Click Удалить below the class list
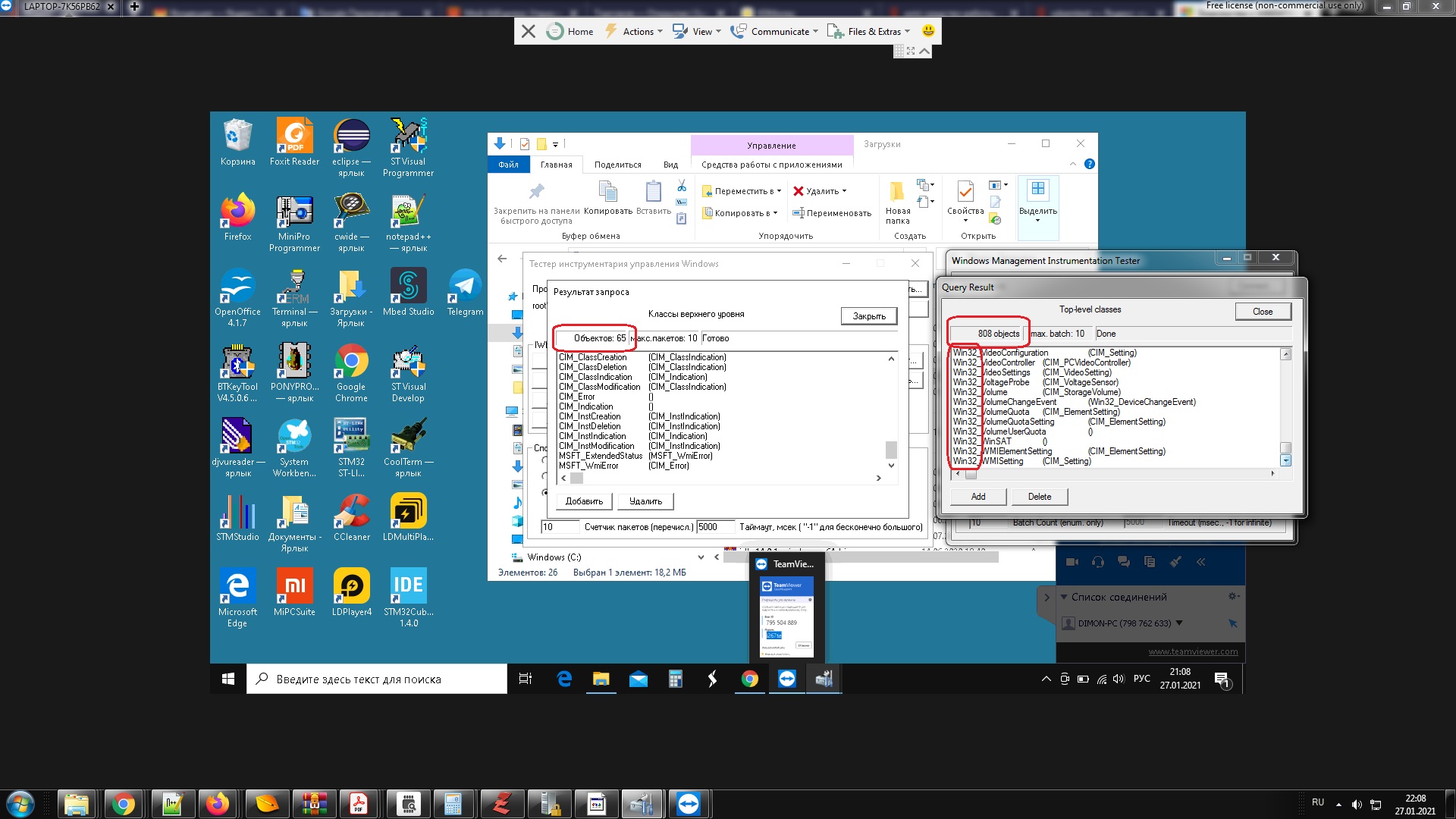1456x819 pixels. [645, 501]
